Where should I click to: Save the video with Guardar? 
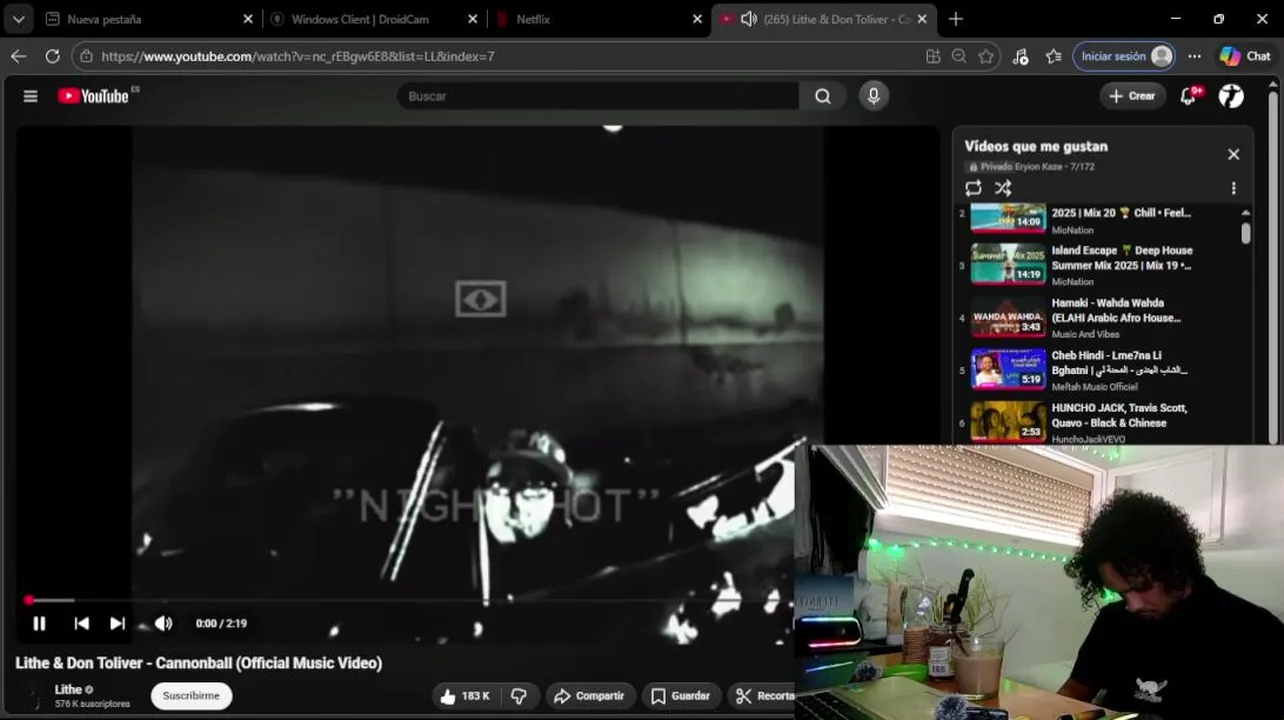(x=681, y=696)
